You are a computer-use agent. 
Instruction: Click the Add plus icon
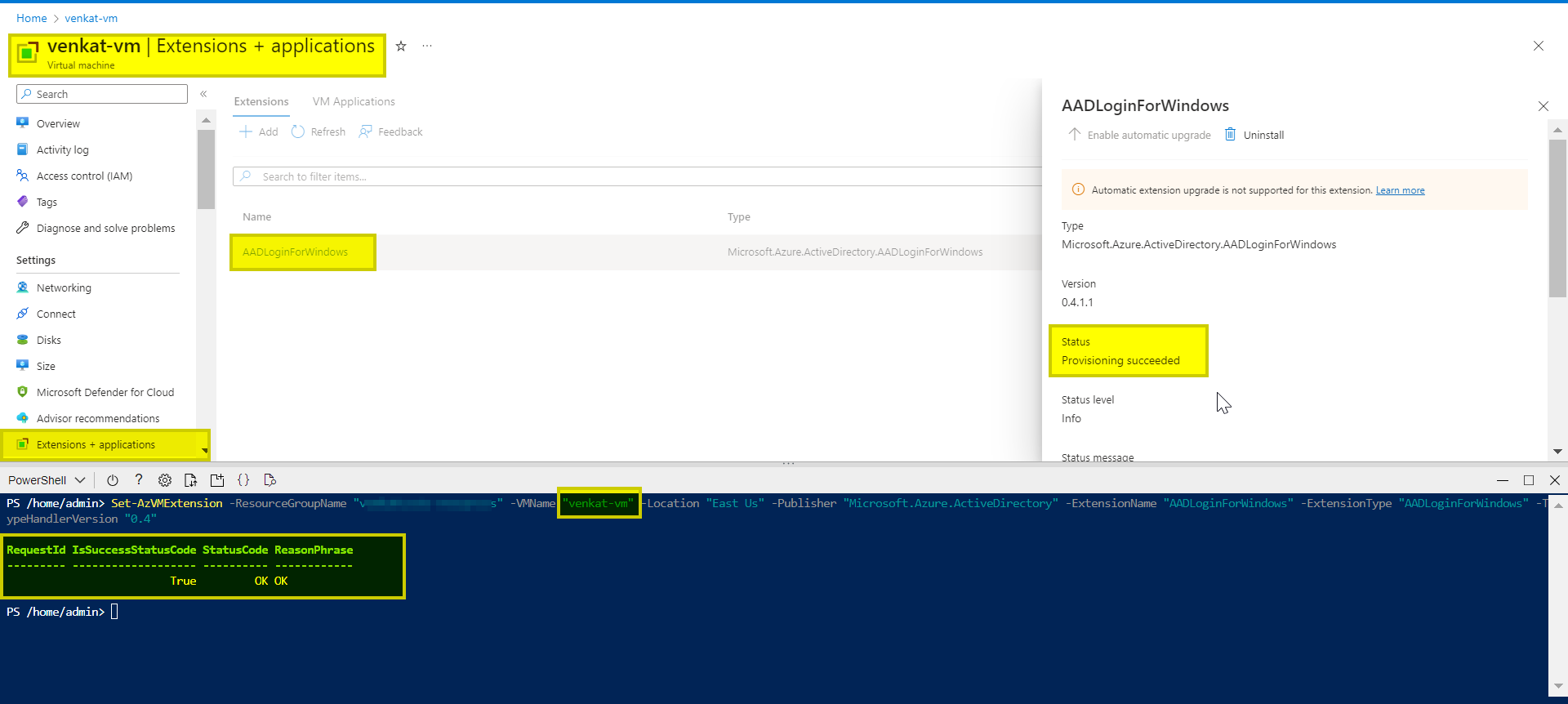pyautogui.click(x=245, y=131)
